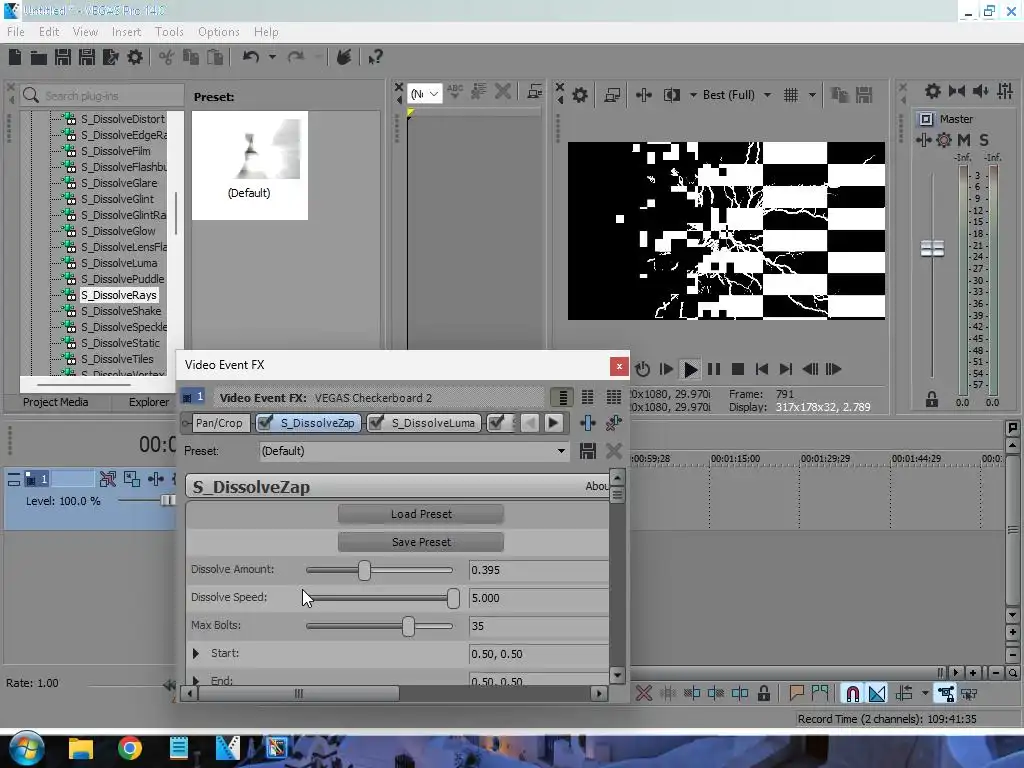The image size is (1024, 768).
Task: Open the overlays grid dropdown arrow
Action: [x=812, y=95]
